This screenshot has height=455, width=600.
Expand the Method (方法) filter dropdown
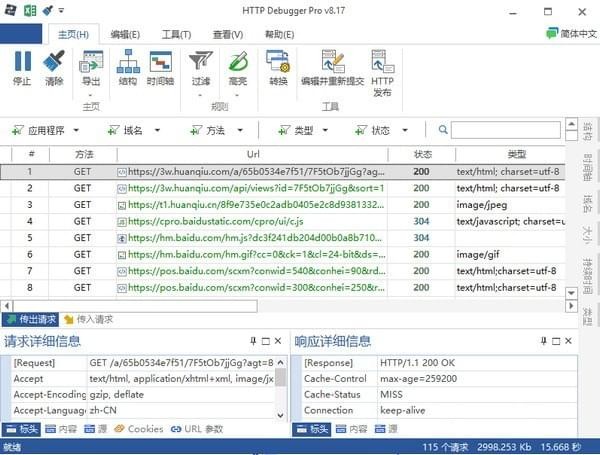click(240, 130)
